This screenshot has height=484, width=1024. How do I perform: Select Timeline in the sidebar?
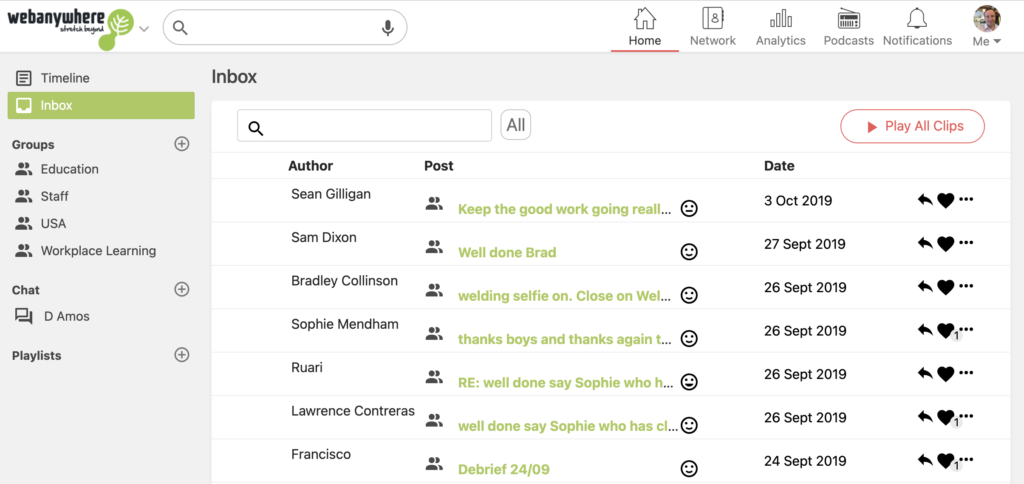point(65,78)
